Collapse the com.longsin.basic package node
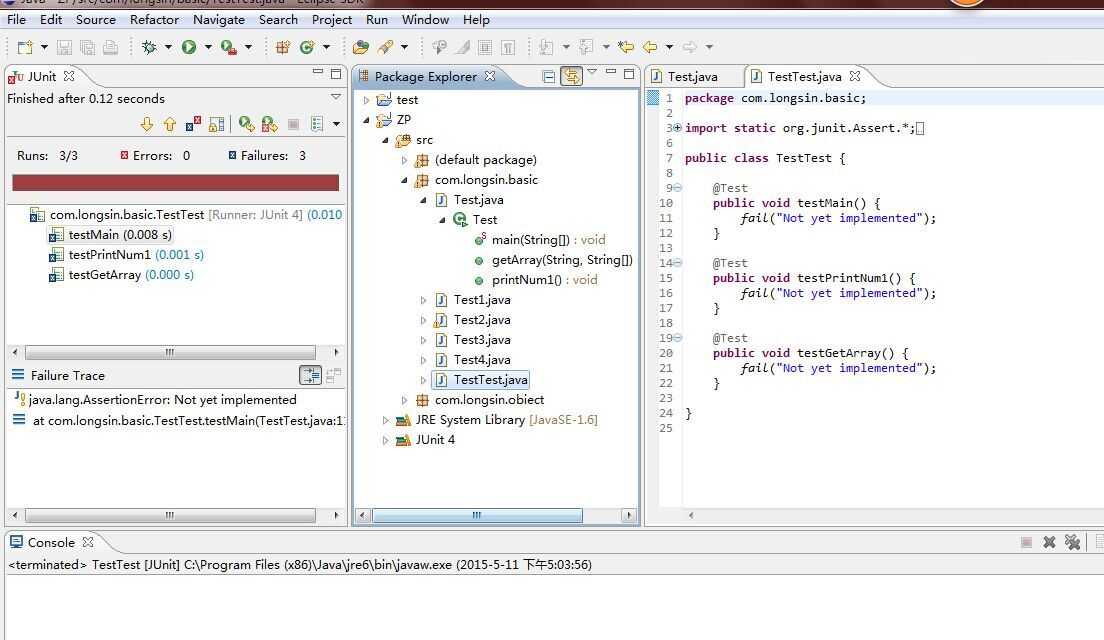 [x=405, y=180]
